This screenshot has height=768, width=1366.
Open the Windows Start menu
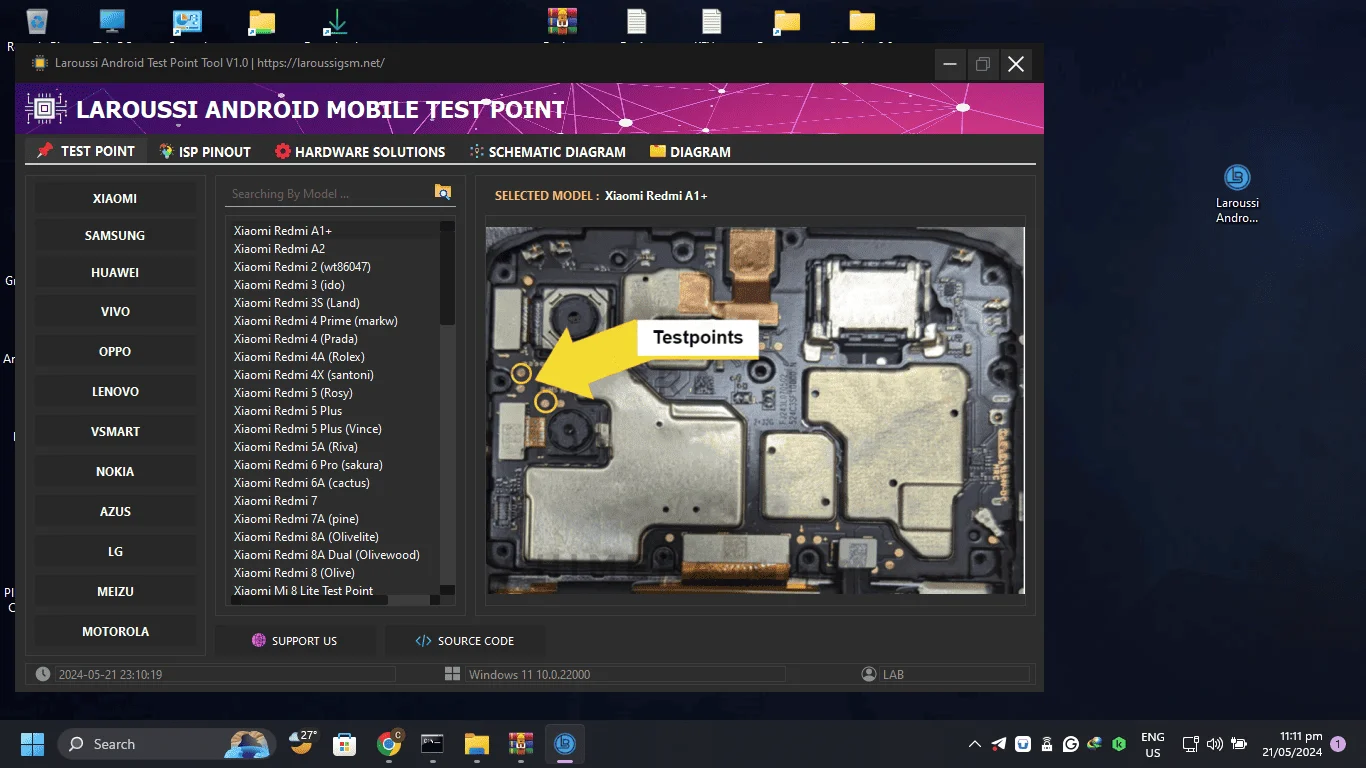(x=32, y=744)
